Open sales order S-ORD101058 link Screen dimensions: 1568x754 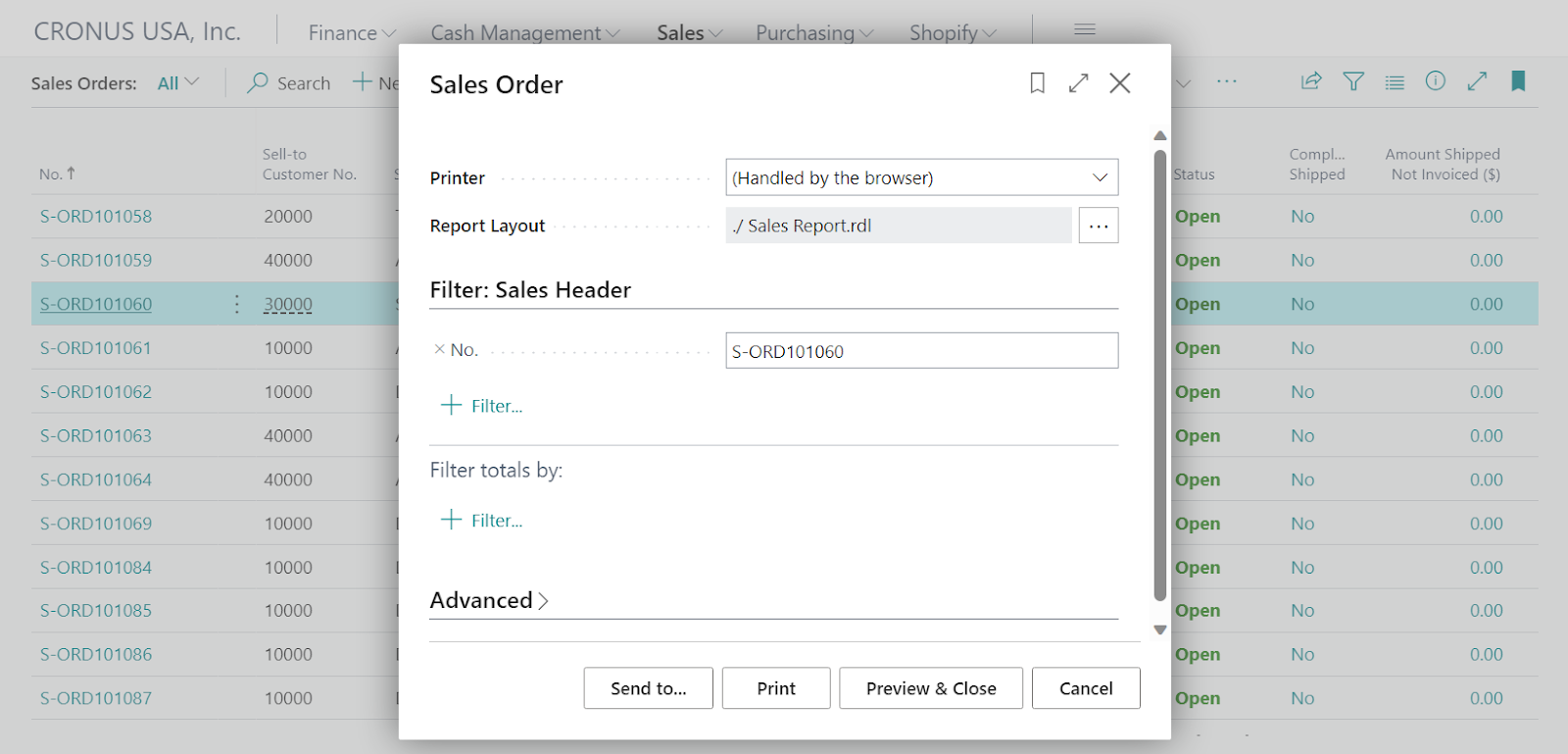click(x=96, y=217)
